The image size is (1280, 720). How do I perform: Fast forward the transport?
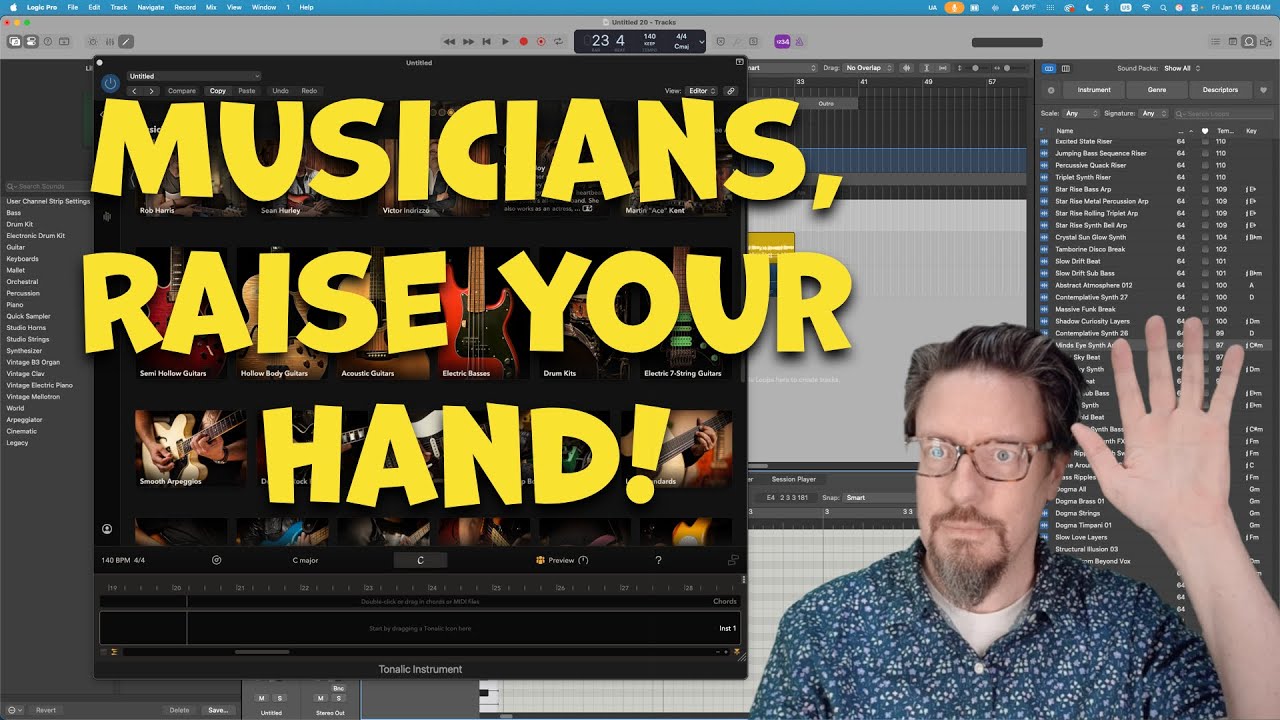pyautogui.click(x=468, y=41)
